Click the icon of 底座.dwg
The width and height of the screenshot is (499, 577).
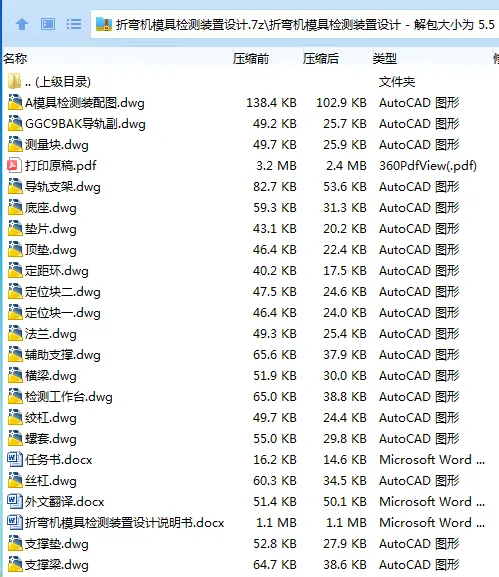coord(15,208)
